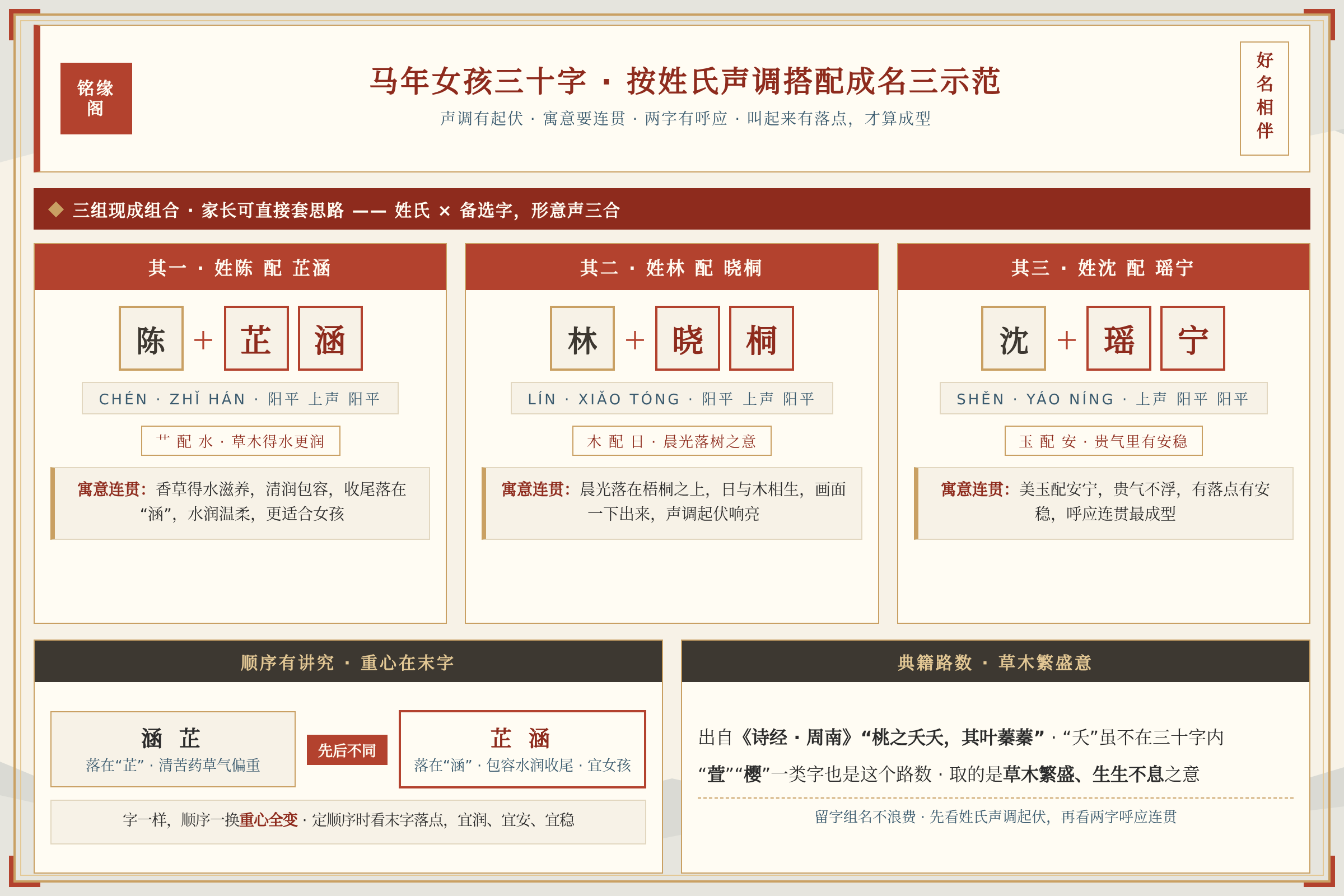Click the 出自《诗经·周南》 quotation line
This screenshot has width=1344, height=896.
(960, 737)
